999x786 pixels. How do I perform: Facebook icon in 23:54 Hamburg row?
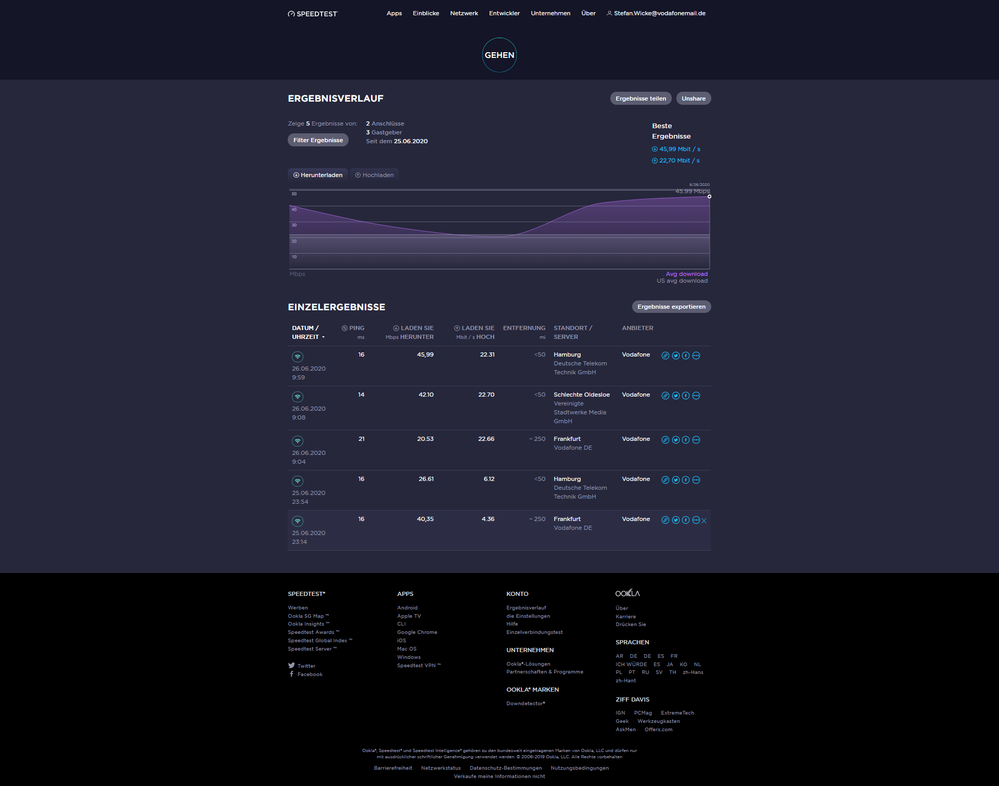coord(686,480)
